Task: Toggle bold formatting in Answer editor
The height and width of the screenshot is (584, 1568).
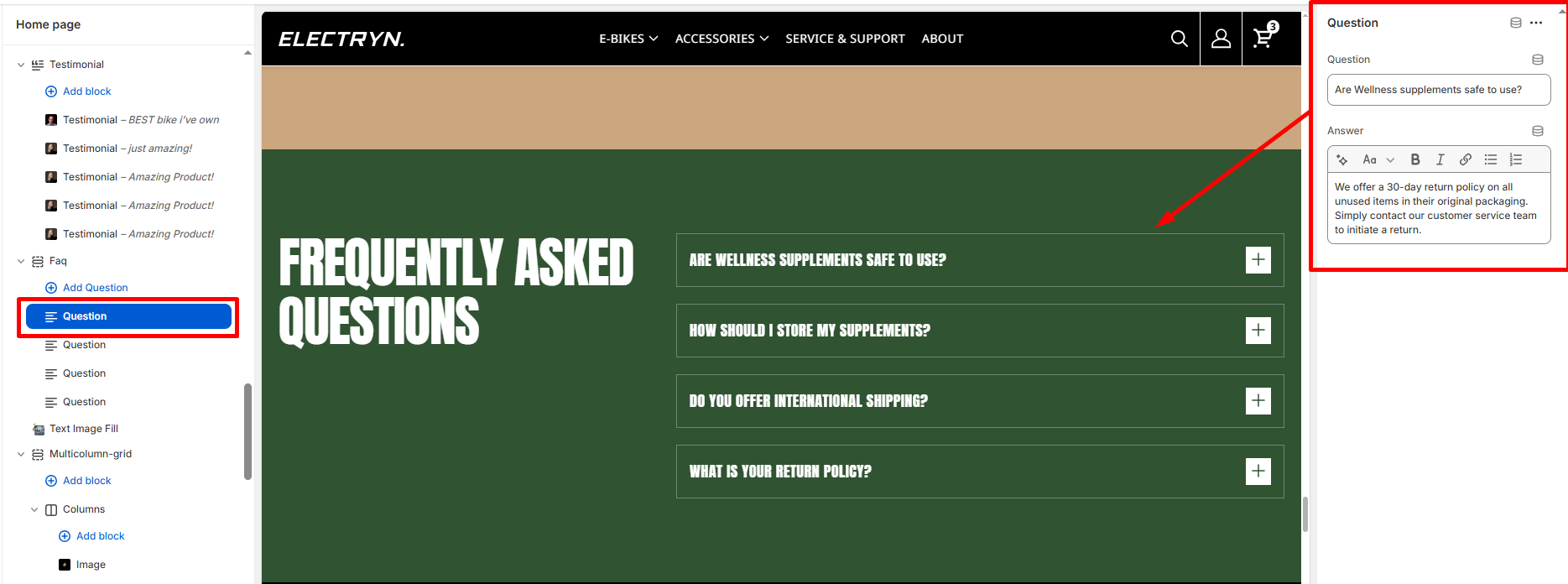Action: tap(1415, 159)
